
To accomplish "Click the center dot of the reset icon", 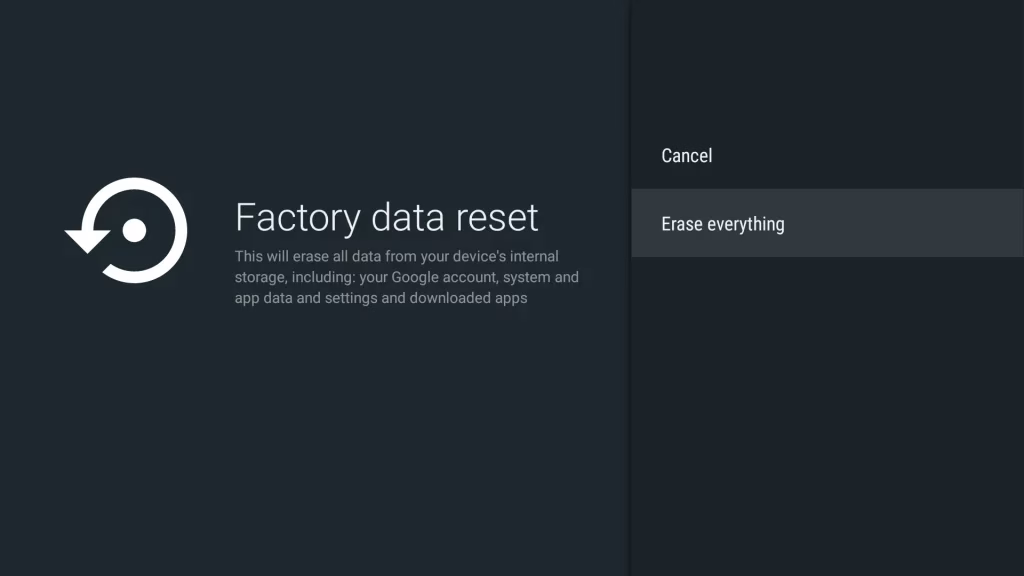I will coord(134,231).
